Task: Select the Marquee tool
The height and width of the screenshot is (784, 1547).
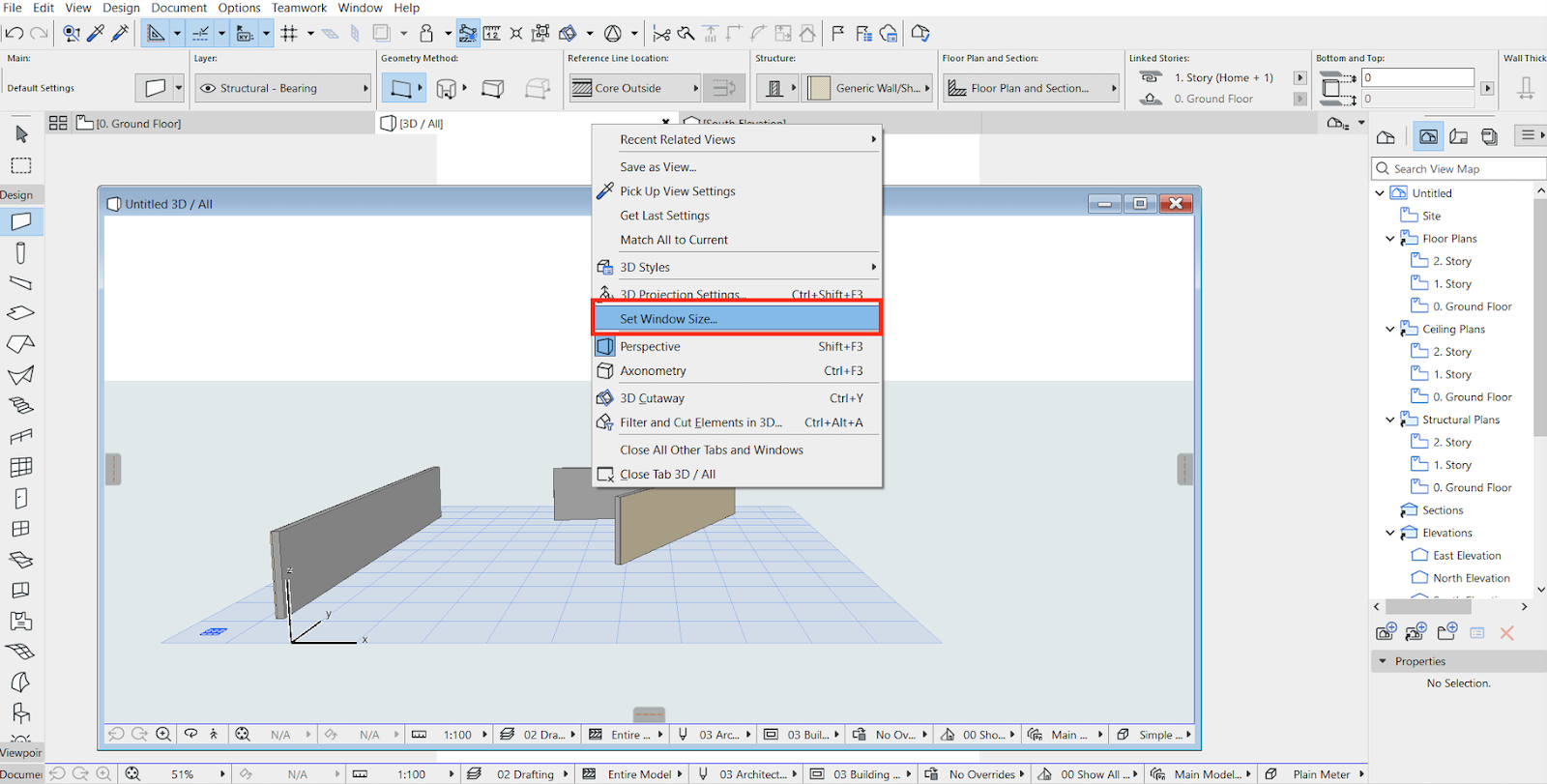Action: pos(21,165)
